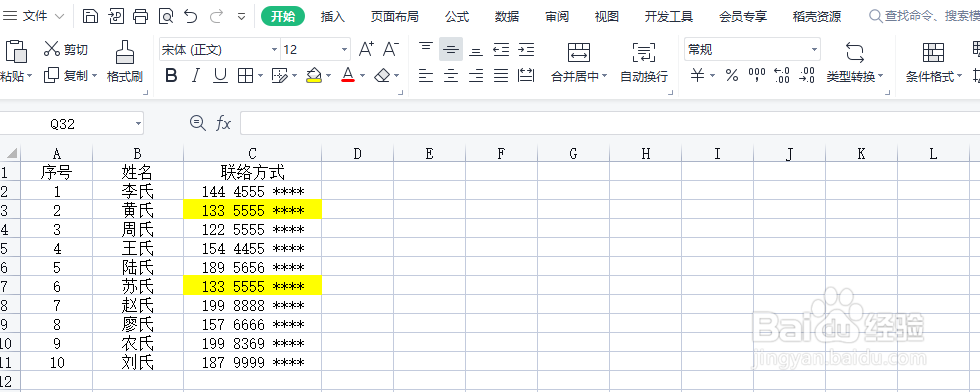
Task: Click Type Conversion (类型转换) button
Action: click(x=854, y=63)
